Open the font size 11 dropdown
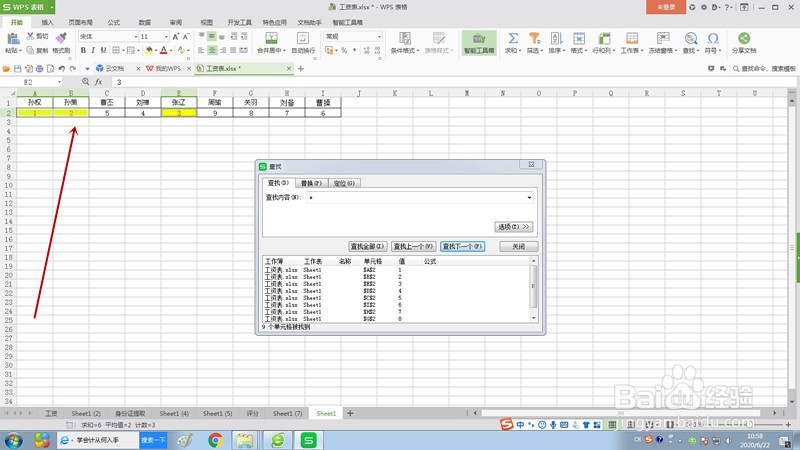Viewport: 800px width, 450px height. pos(166,37)
